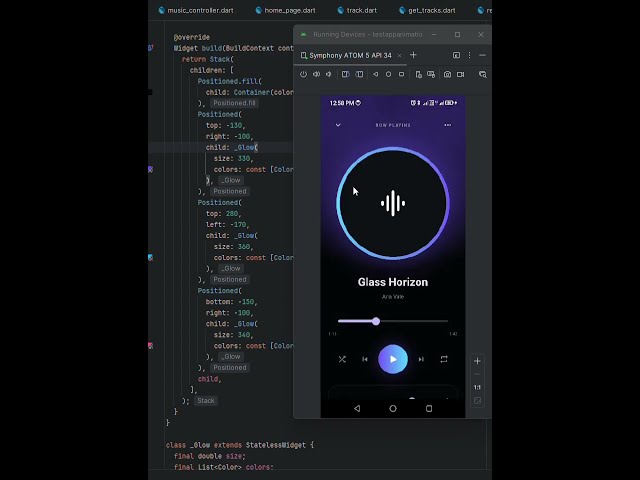
Task: Click the phone status bar time 12:58 PM
Action: click(342, 103)
